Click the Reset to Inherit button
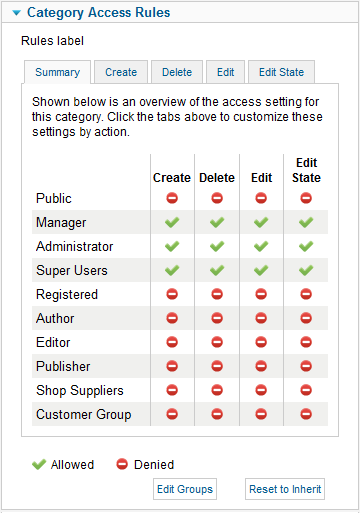 click(x=285, y=489)
